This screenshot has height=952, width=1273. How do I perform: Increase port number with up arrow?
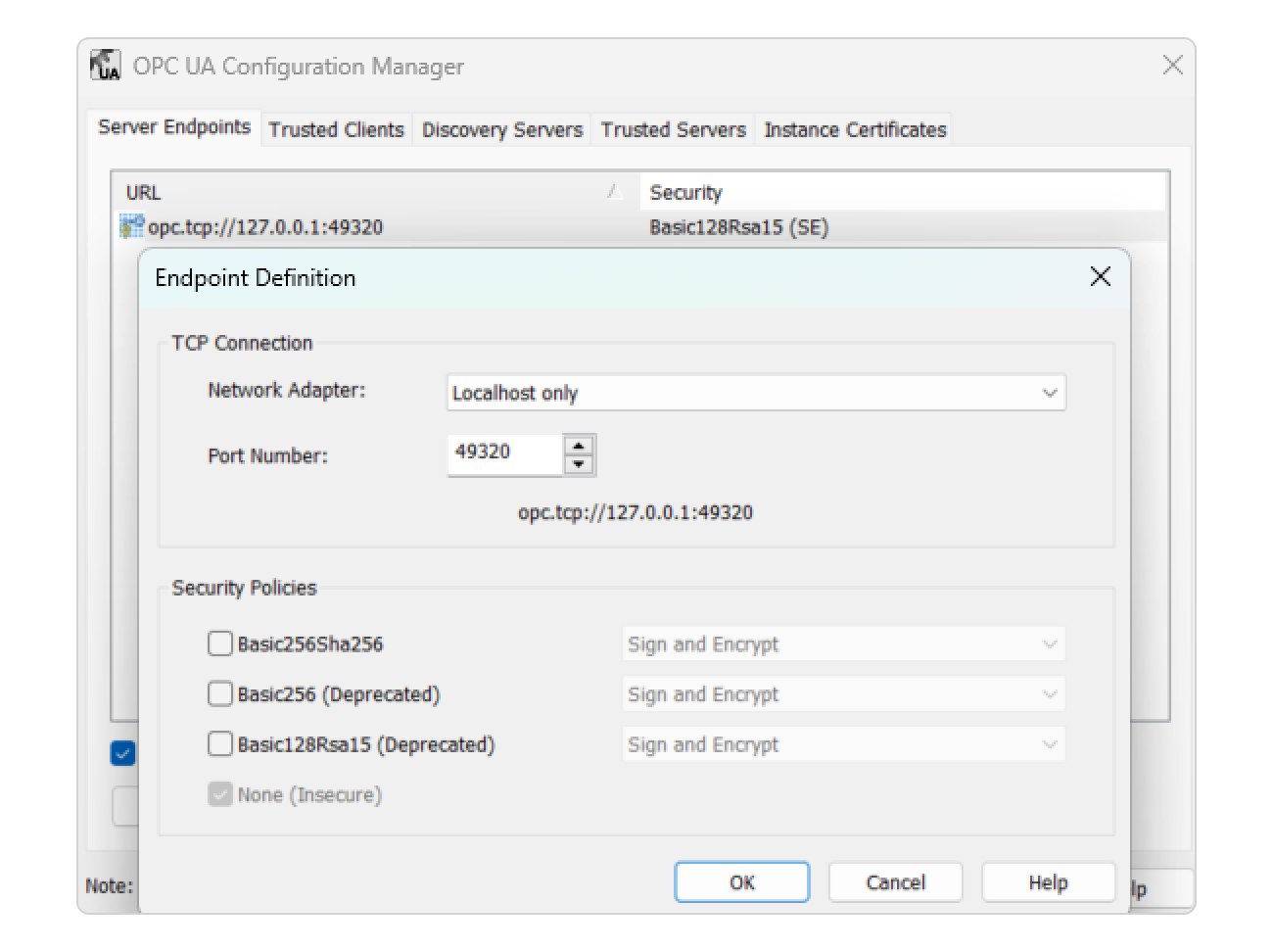(579, 445)
